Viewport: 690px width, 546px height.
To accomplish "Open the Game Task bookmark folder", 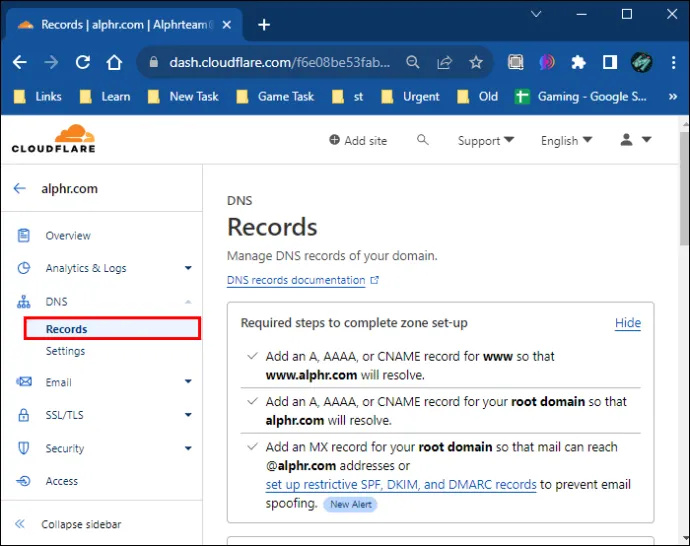I will pyautogui.click(x=275, y=96).
